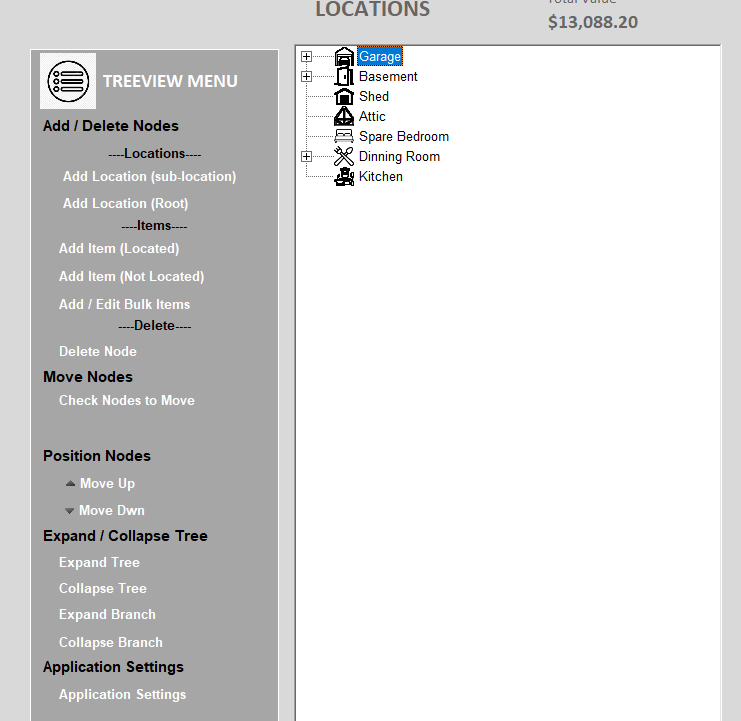Click the $13,088.20 total value
The image size is (741, 721).
(x=593, y=22)
